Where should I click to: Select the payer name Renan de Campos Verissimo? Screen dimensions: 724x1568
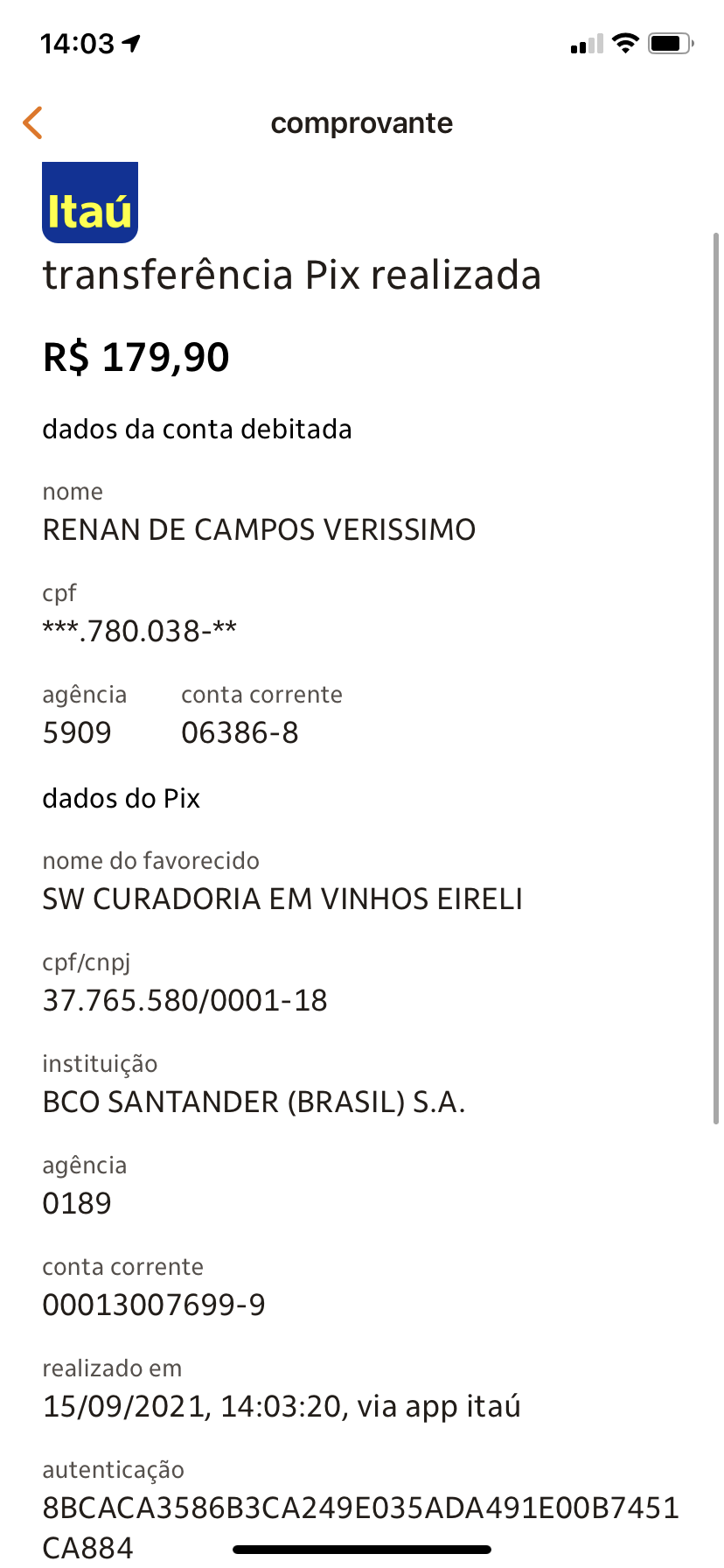pyautogui.click(x=259, y=529)
